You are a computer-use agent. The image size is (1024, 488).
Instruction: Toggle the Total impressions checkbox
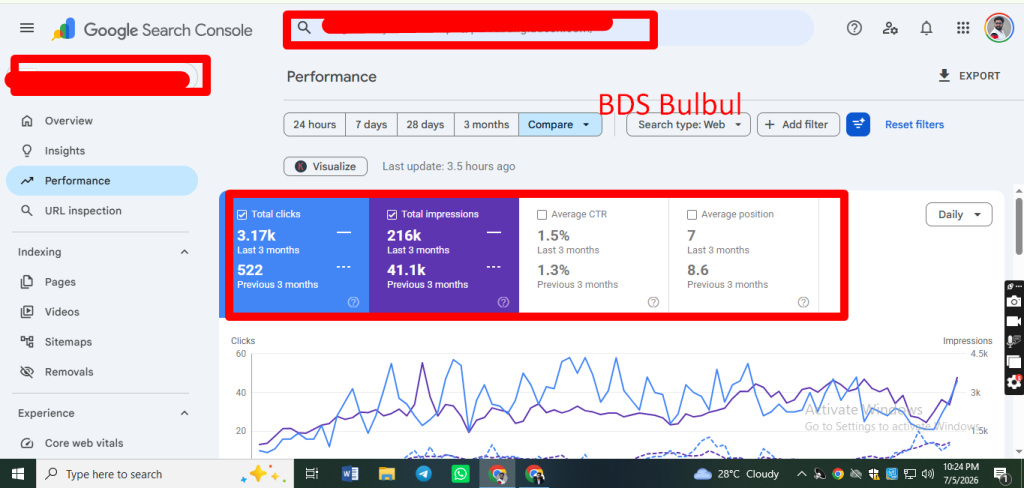(x=392, y=214)
